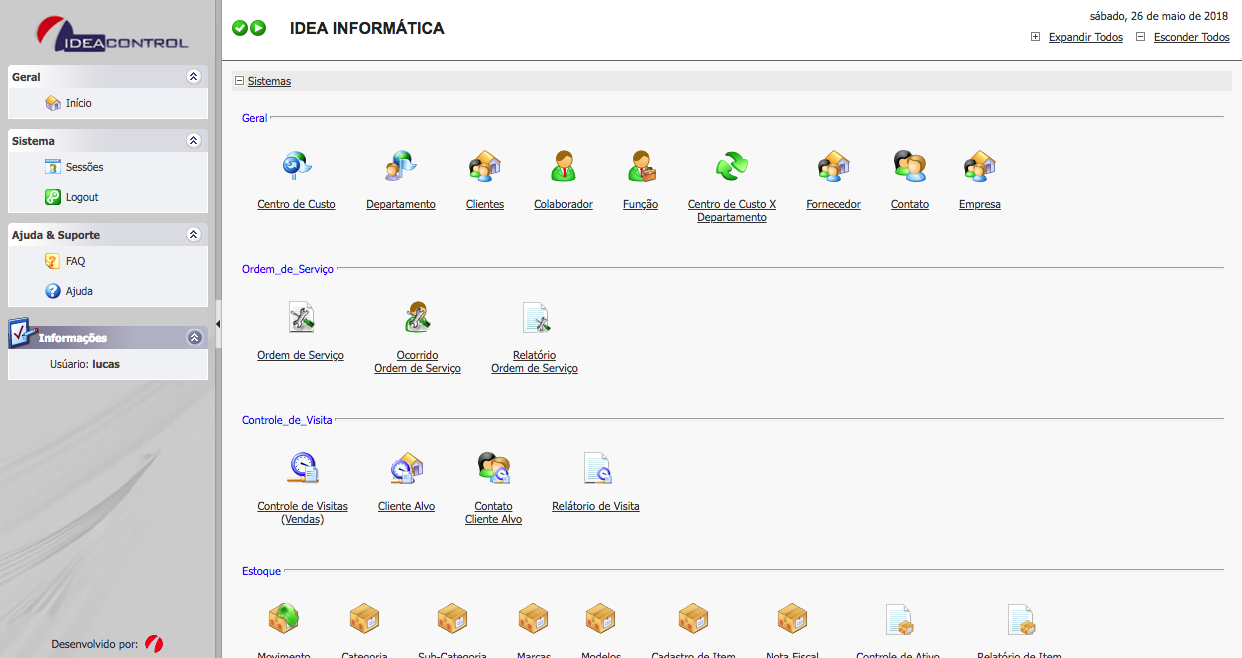Open the Cadastro de Item icon
The height and width of the screenshot is (658, 1242).
[x=693, y=619]
